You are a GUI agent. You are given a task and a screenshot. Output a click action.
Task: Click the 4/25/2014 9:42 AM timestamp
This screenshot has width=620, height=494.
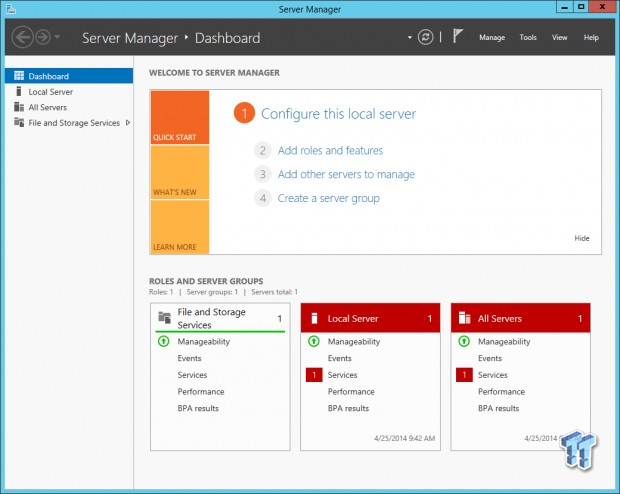[405, 438]
